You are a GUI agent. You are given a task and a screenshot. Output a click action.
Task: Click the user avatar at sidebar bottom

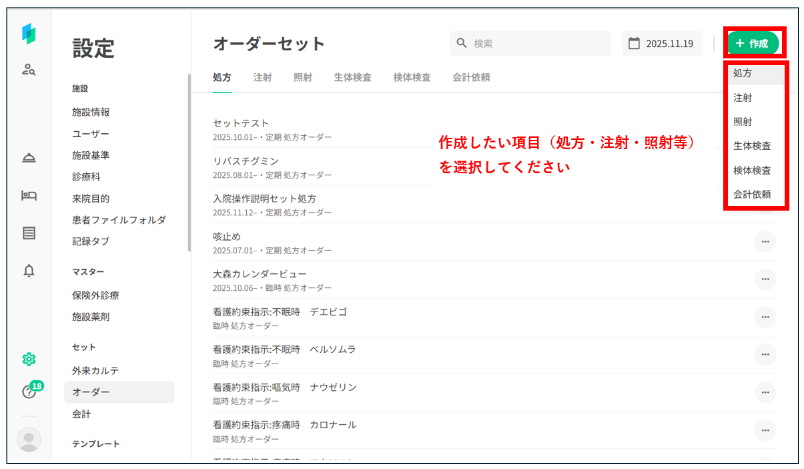pos(29,439)
